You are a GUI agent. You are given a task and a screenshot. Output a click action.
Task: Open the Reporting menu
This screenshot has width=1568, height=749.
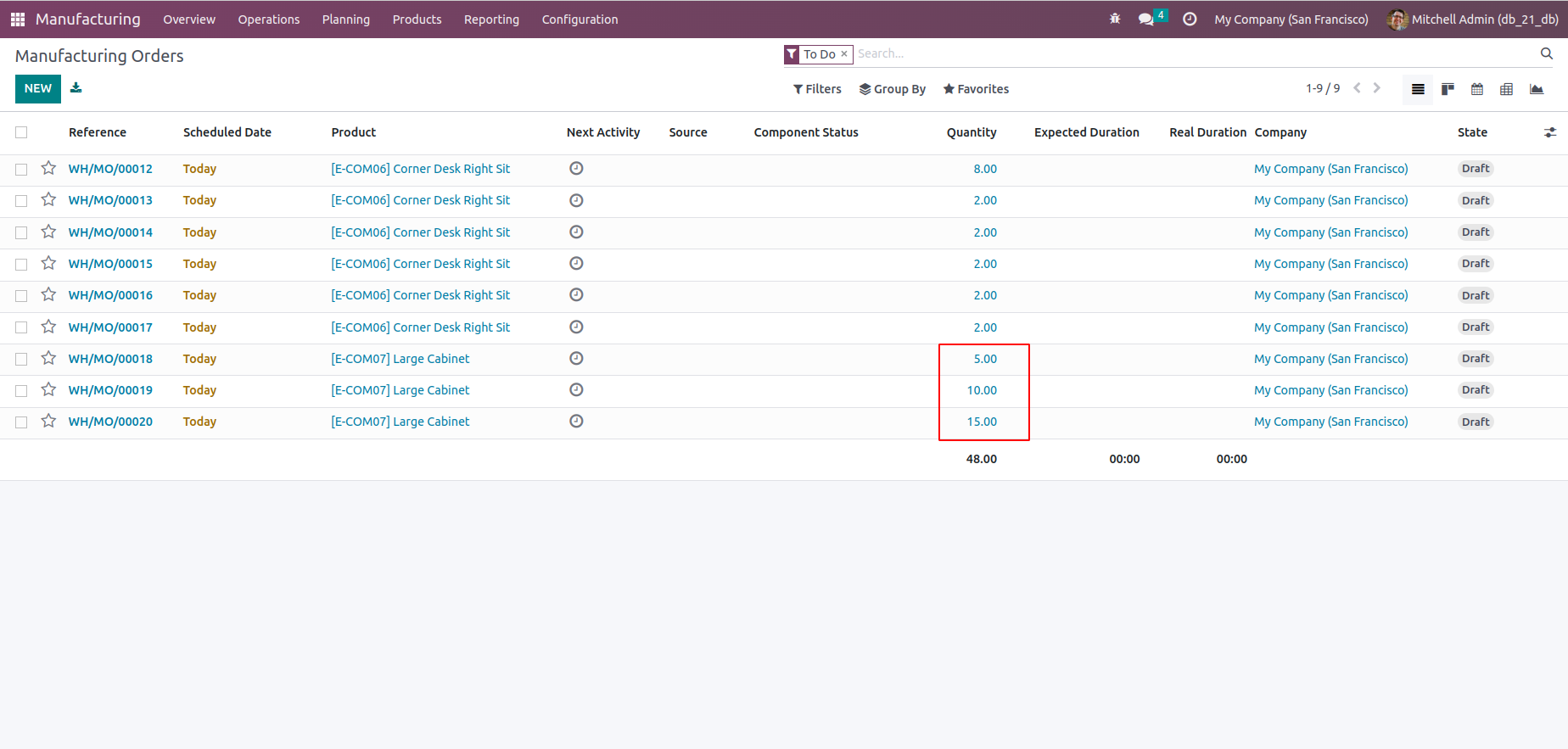[491, 19]
